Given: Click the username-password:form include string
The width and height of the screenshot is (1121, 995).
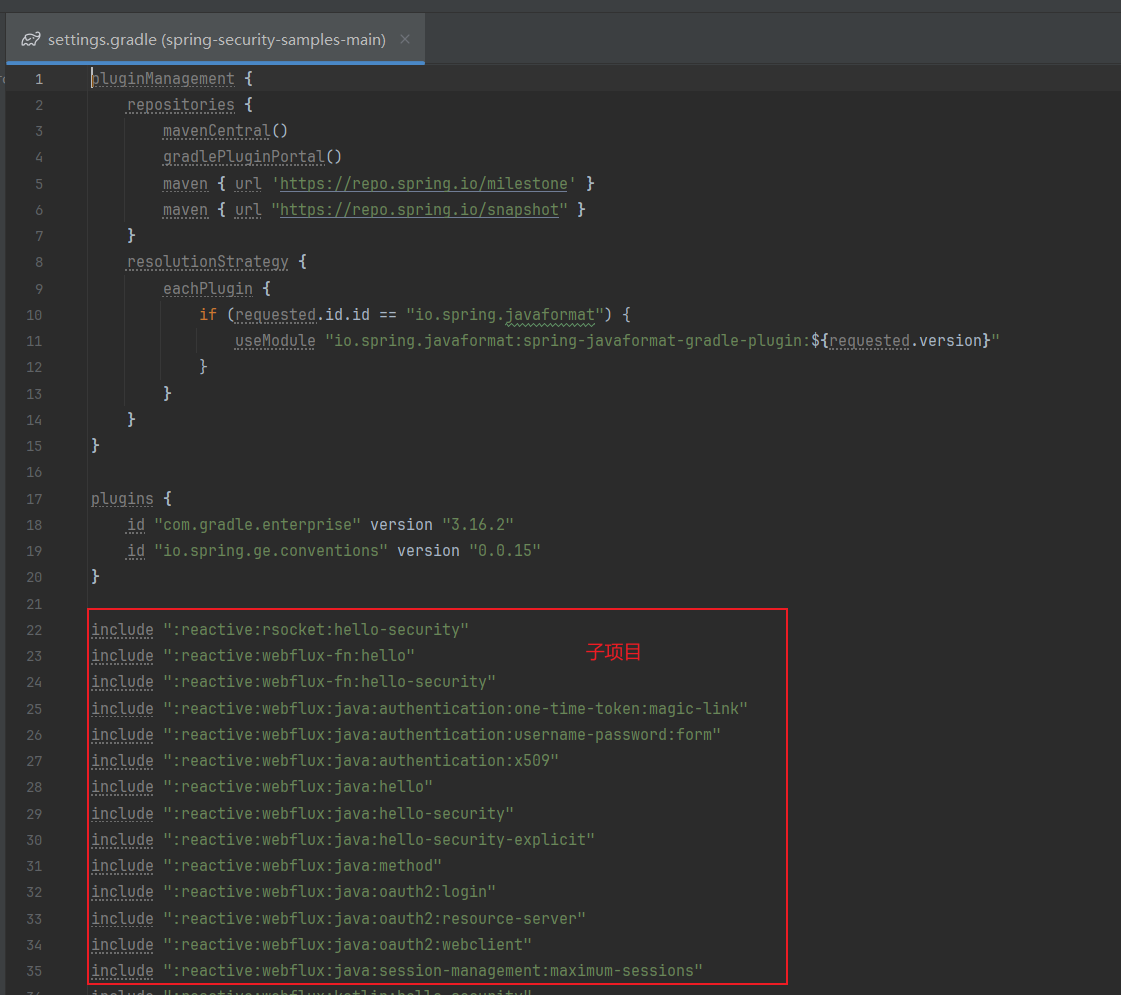Looking at the screenshot, I should 442,735.
